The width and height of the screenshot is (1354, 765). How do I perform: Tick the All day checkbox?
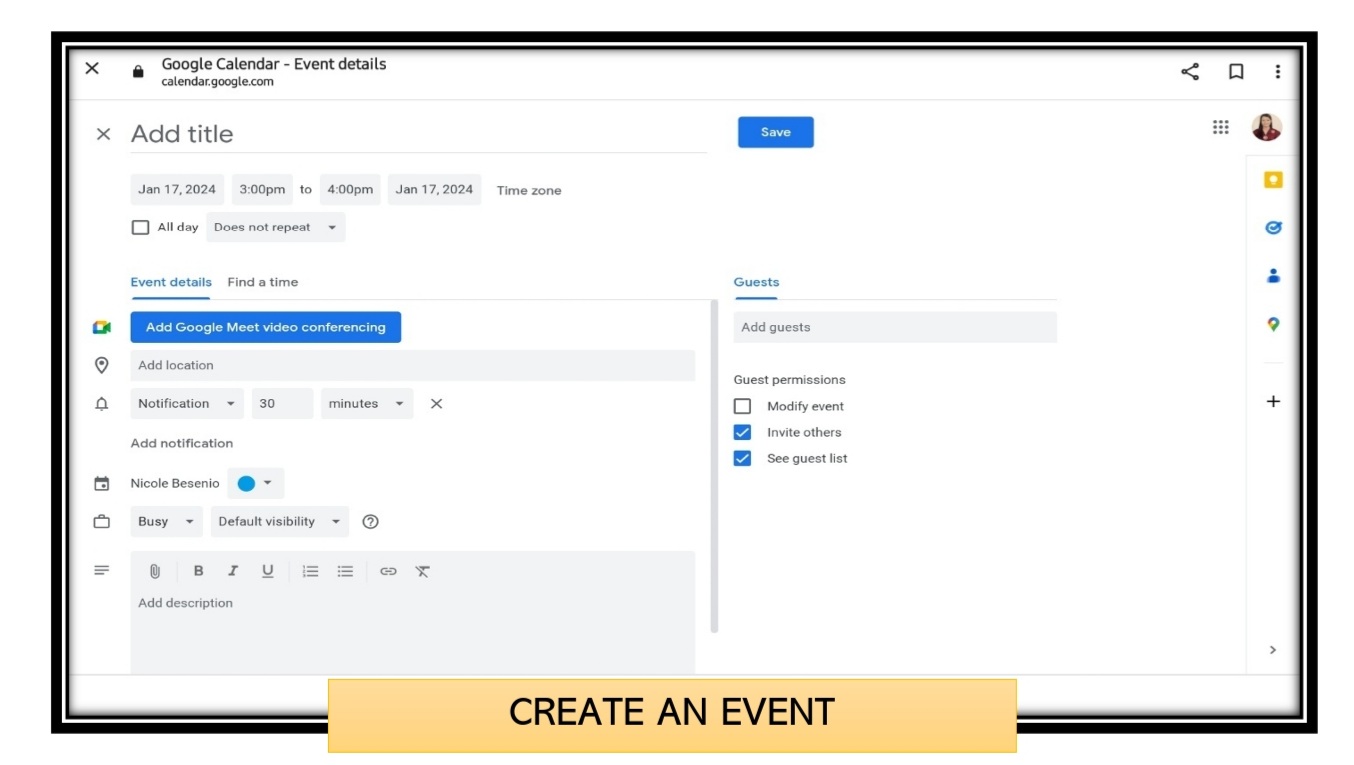pos(141,228)
